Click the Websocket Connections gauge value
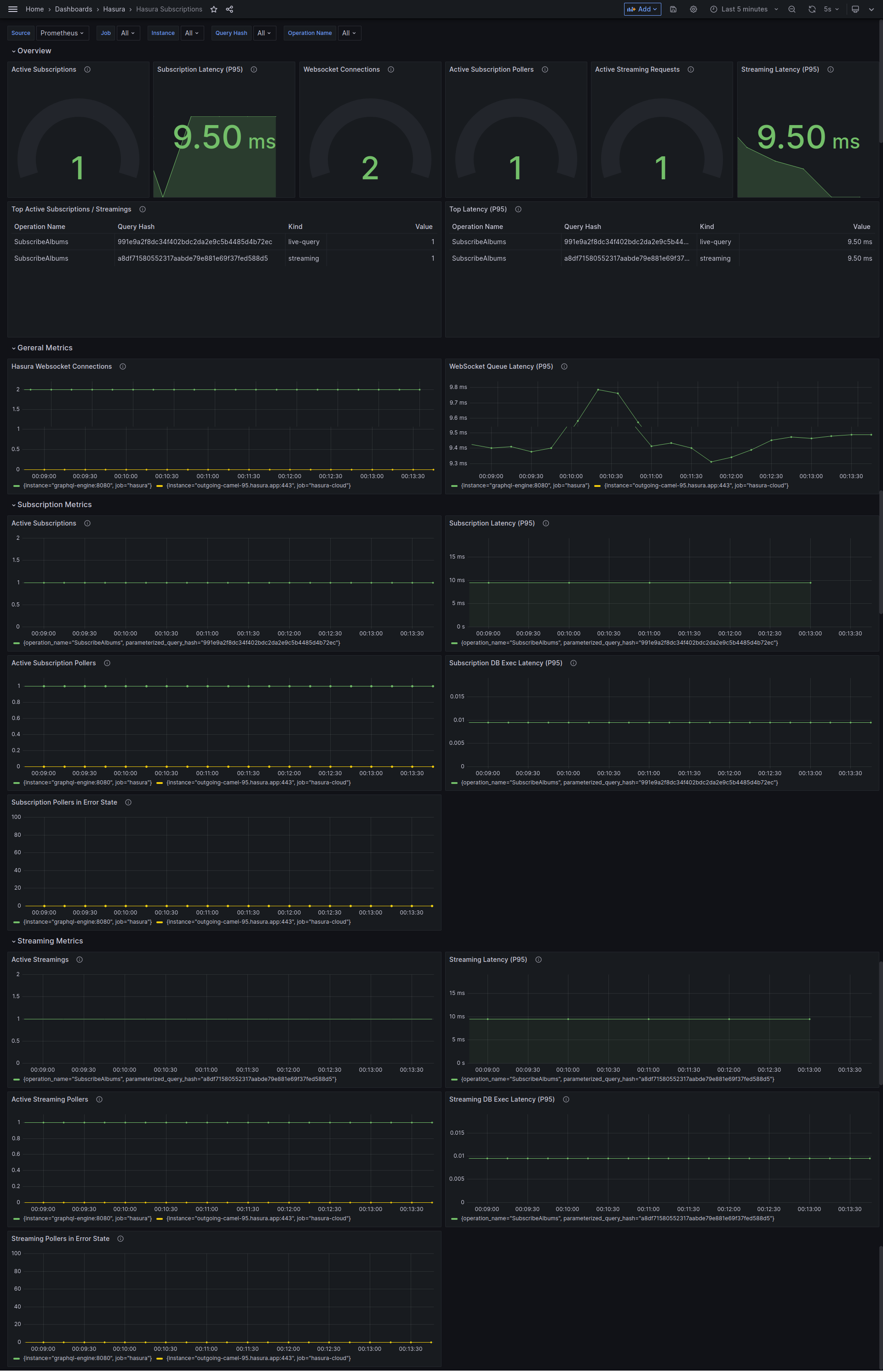The height and width of the screenshot is (1372, 883). [370, 168]
